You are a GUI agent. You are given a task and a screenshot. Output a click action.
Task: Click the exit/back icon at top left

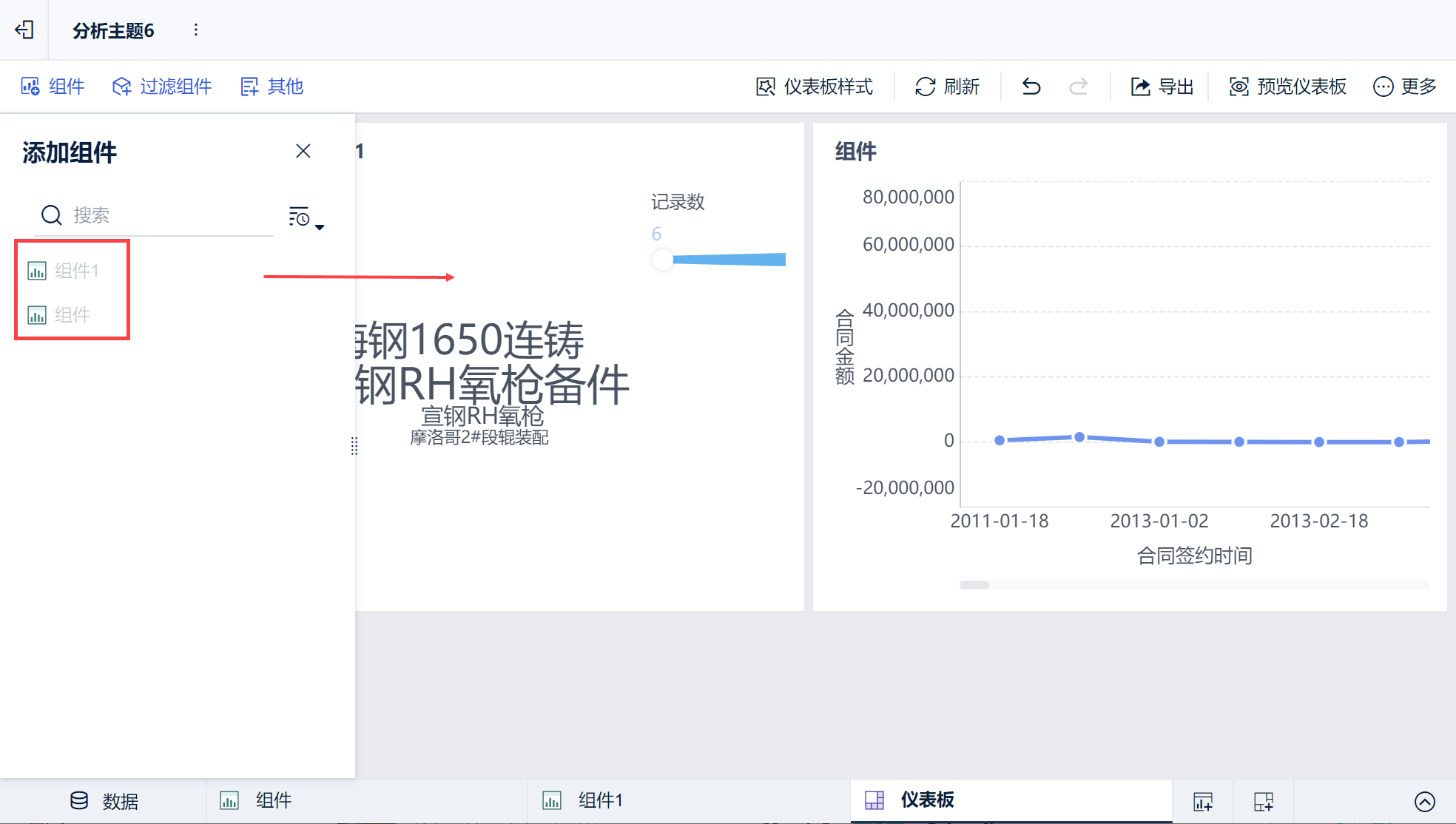click(24, 30)
